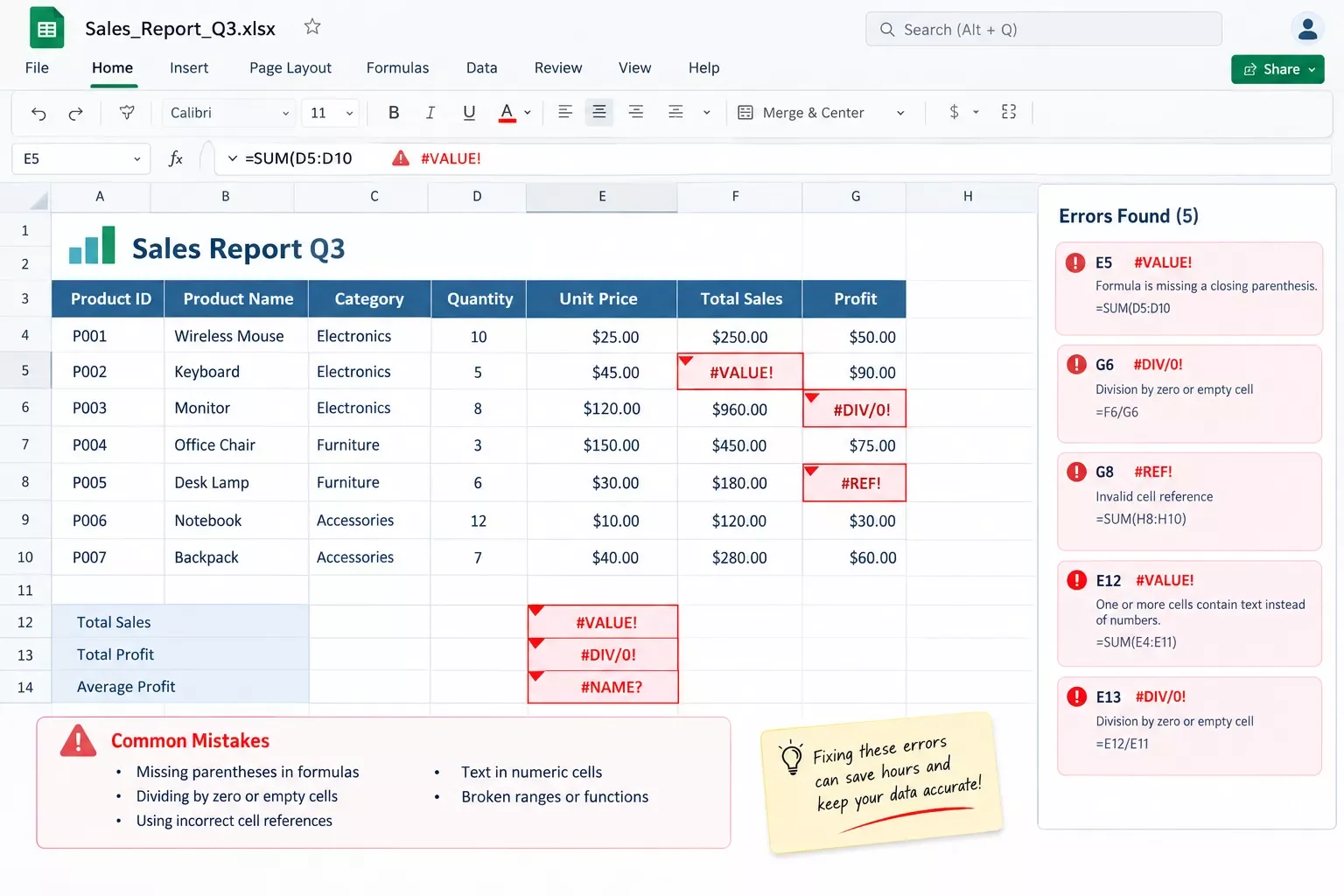The width and height of the screenshot is (1344, 896).
Task: Click the G8 error alert icon
Action: click(x=1076, y=472)
